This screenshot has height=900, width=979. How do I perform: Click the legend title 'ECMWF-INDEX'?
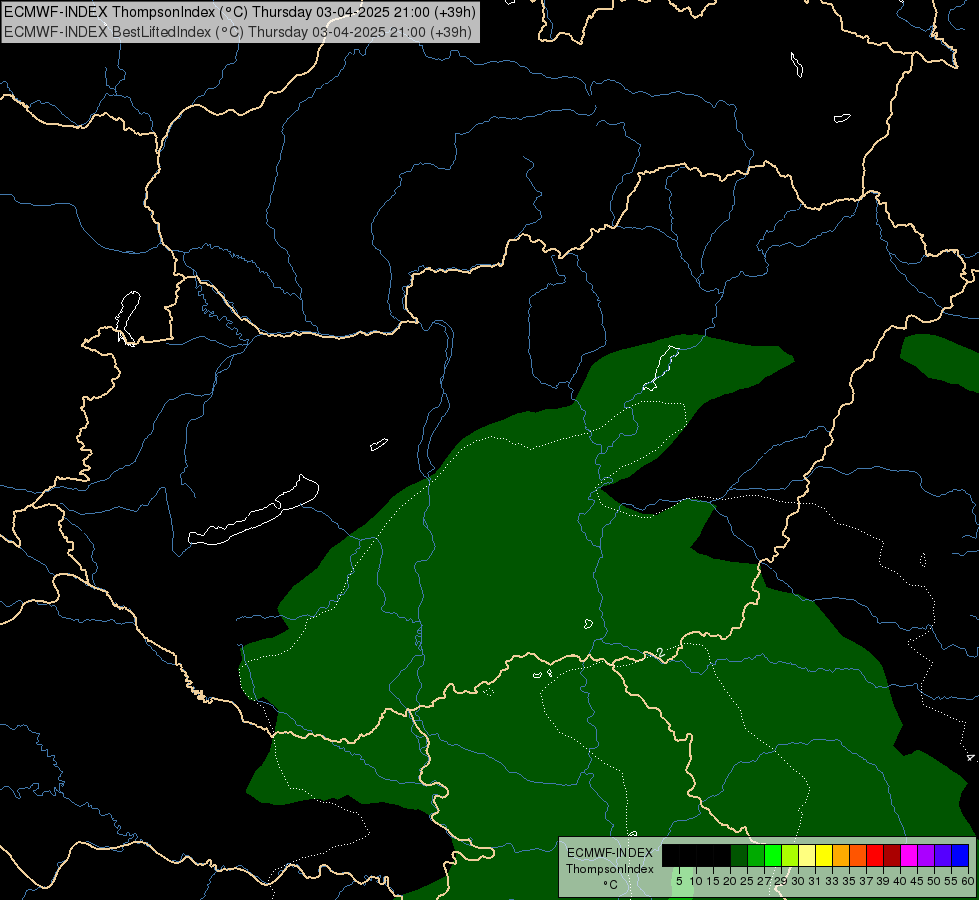coord(610,853)
